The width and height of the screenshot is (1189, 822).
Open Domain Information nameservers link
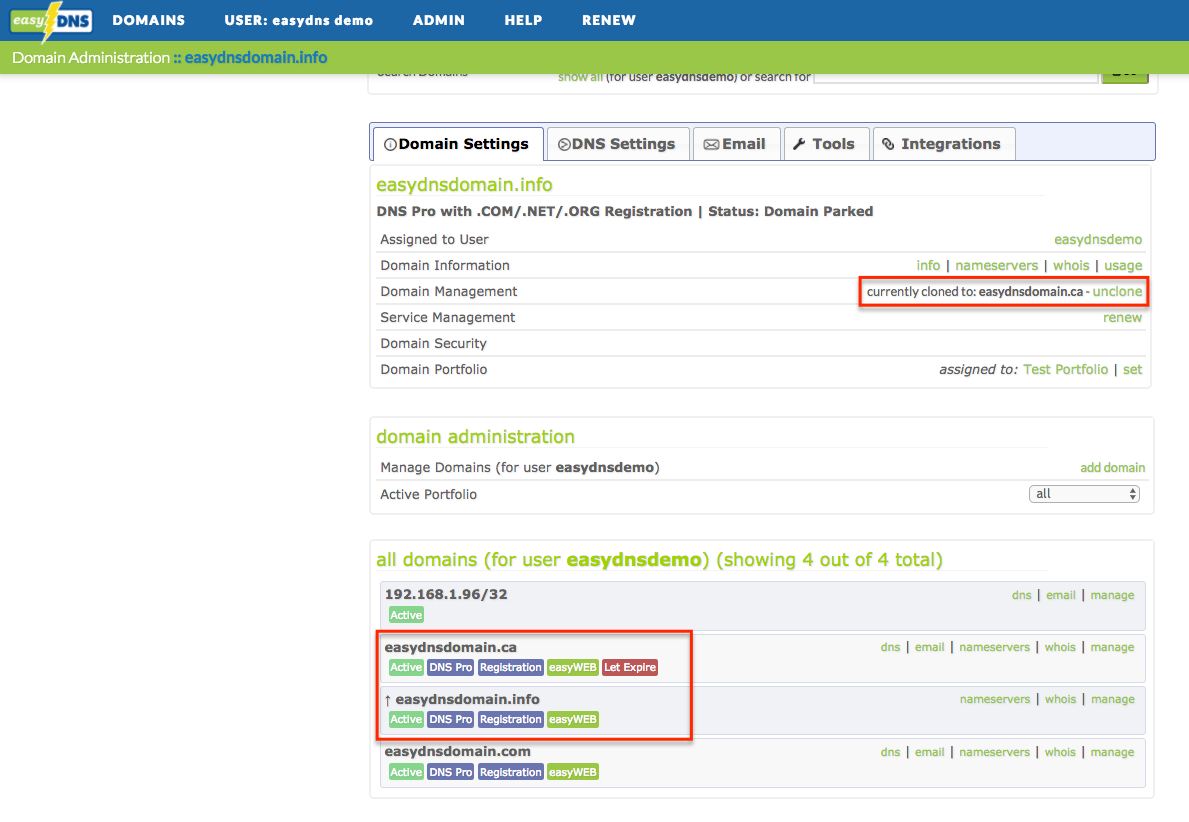[x=996, y=265]
